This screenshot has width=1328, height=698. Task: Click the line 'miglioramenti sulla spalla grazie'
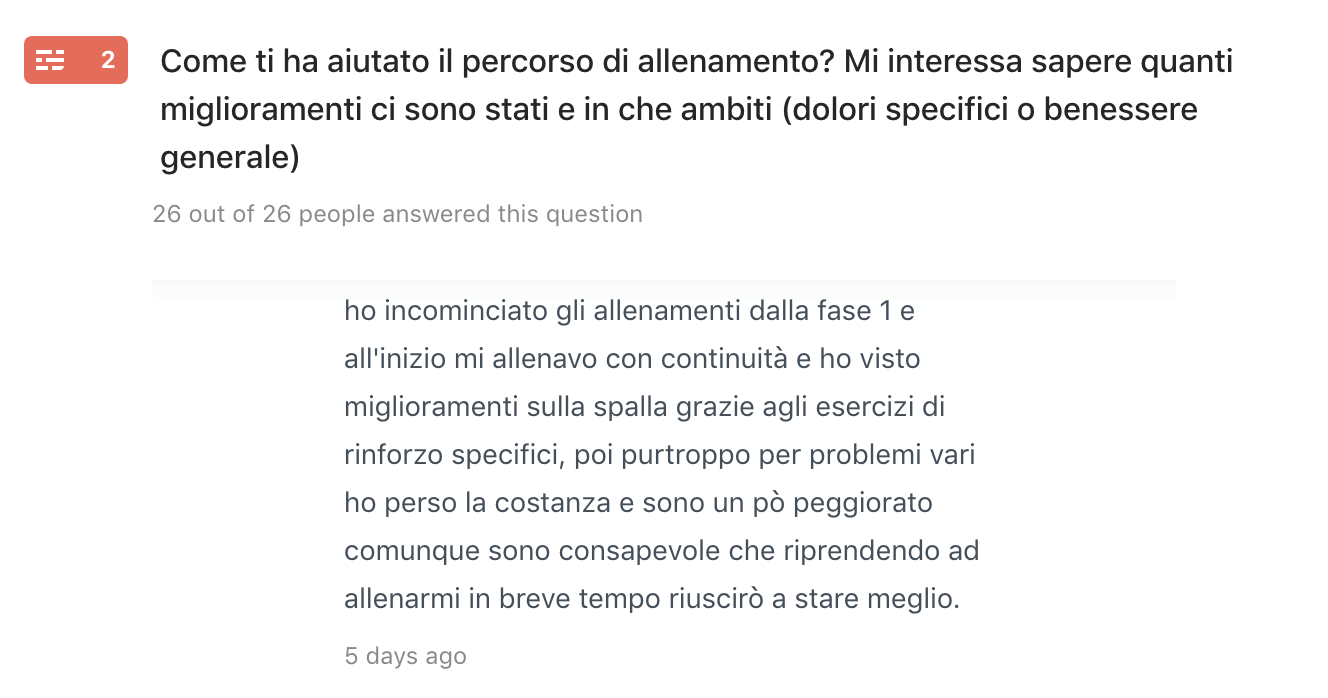[644, 407]
